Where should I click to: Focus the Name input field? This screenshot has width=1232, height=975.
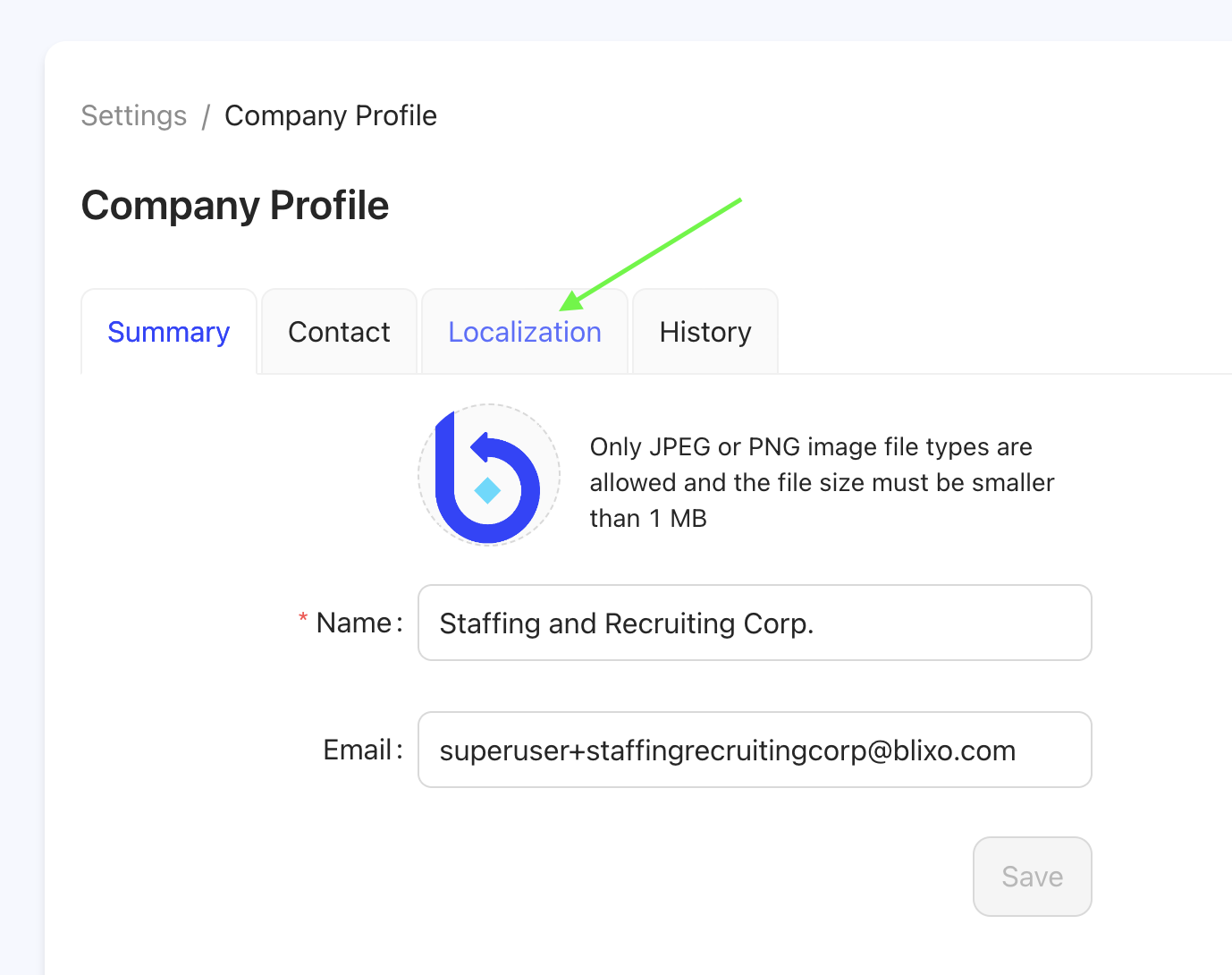click(x=754, y=623)
